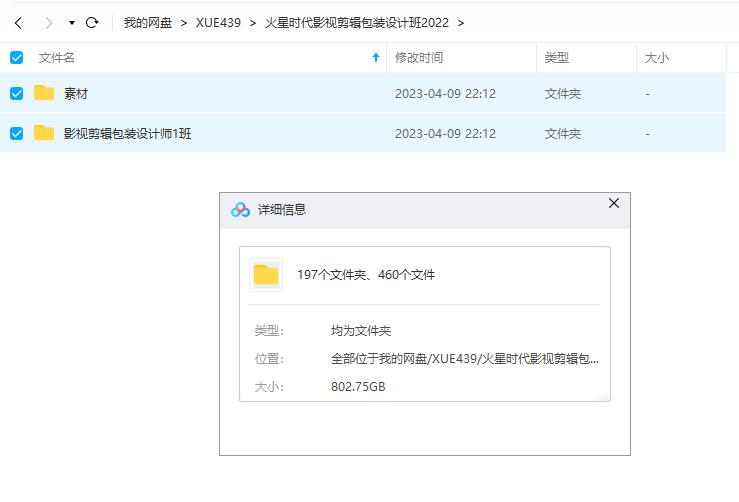Viewport: 739px width, 502px height.
Task: Open 我的网盘 in breadcrumb
Action: pos(148,23)
